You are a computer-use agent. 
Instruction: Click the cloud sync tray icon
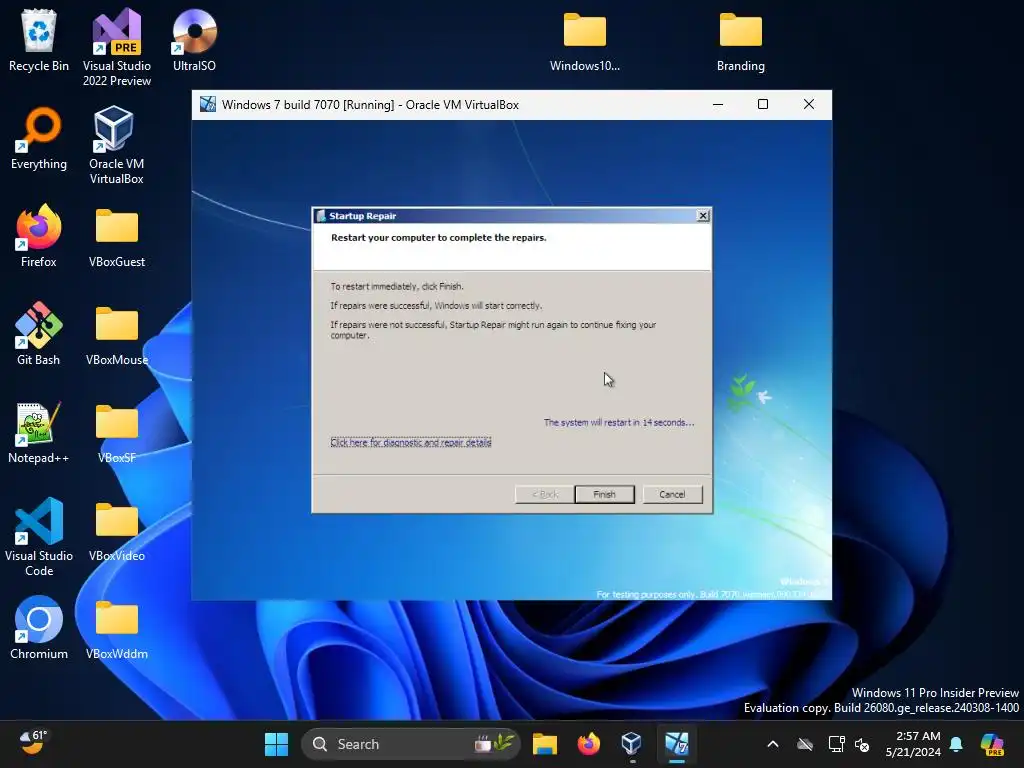tap(805, 744)
